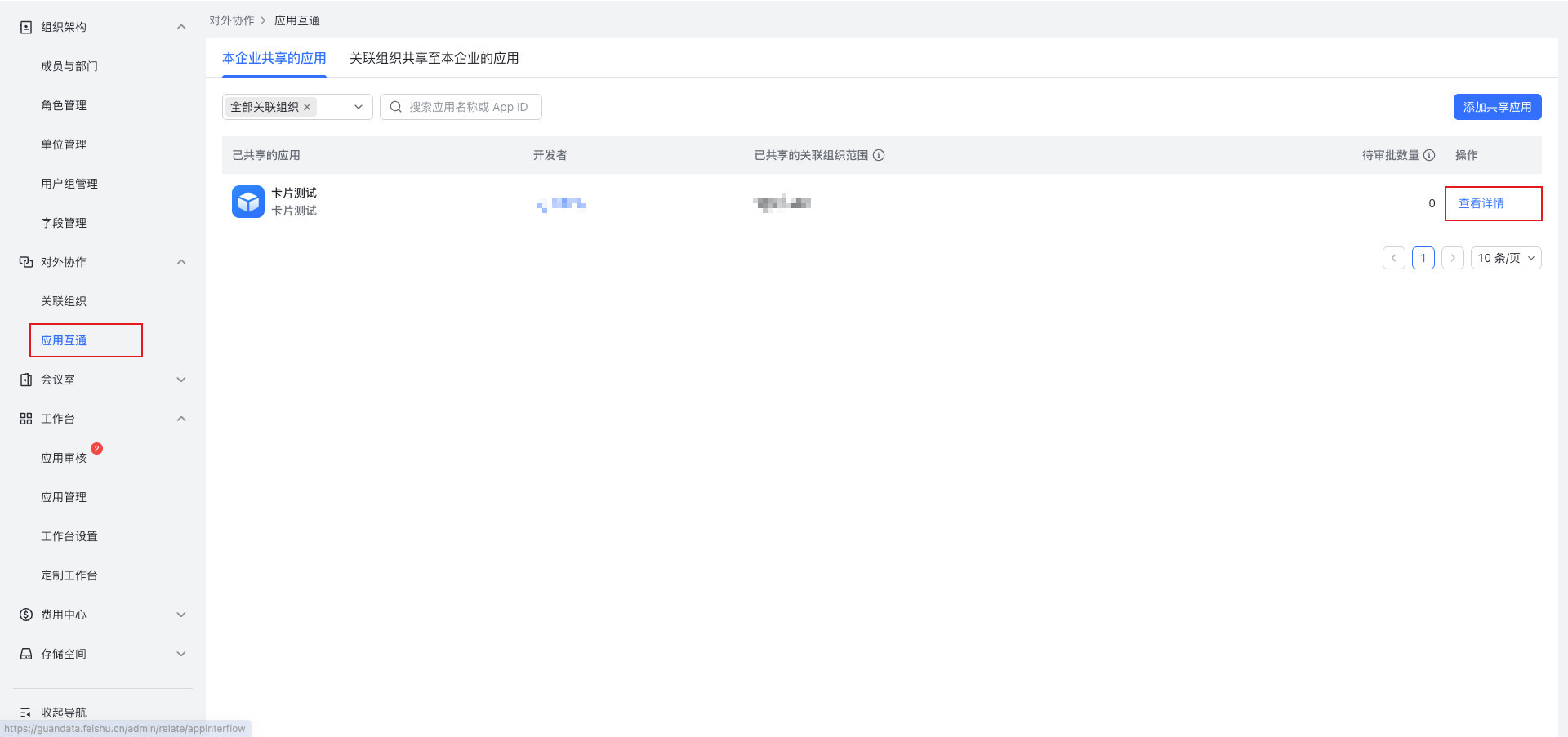Select the 本企业共享的应用 tab
Viewport: 1568px width, 737px height.
click(274, 58)
